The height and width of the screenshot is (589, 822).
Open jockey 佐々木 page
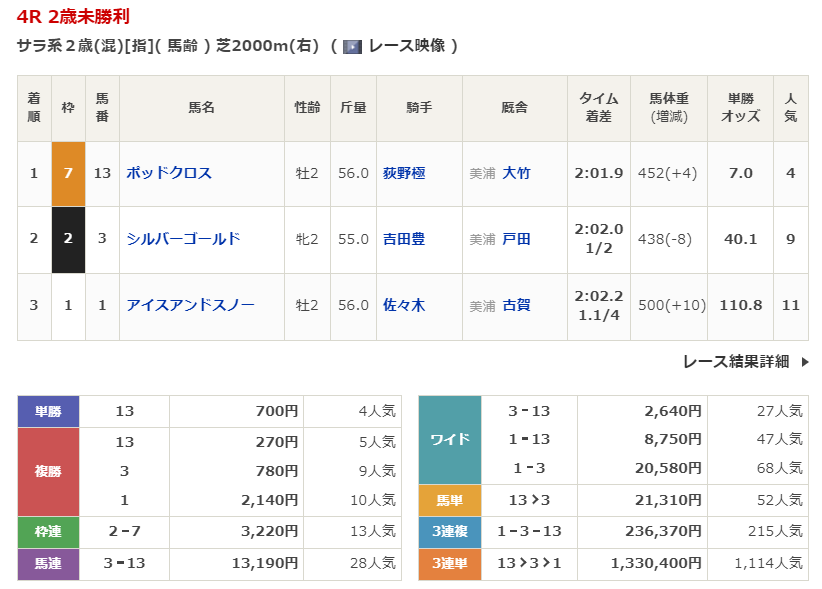click(x=404, y=305)
